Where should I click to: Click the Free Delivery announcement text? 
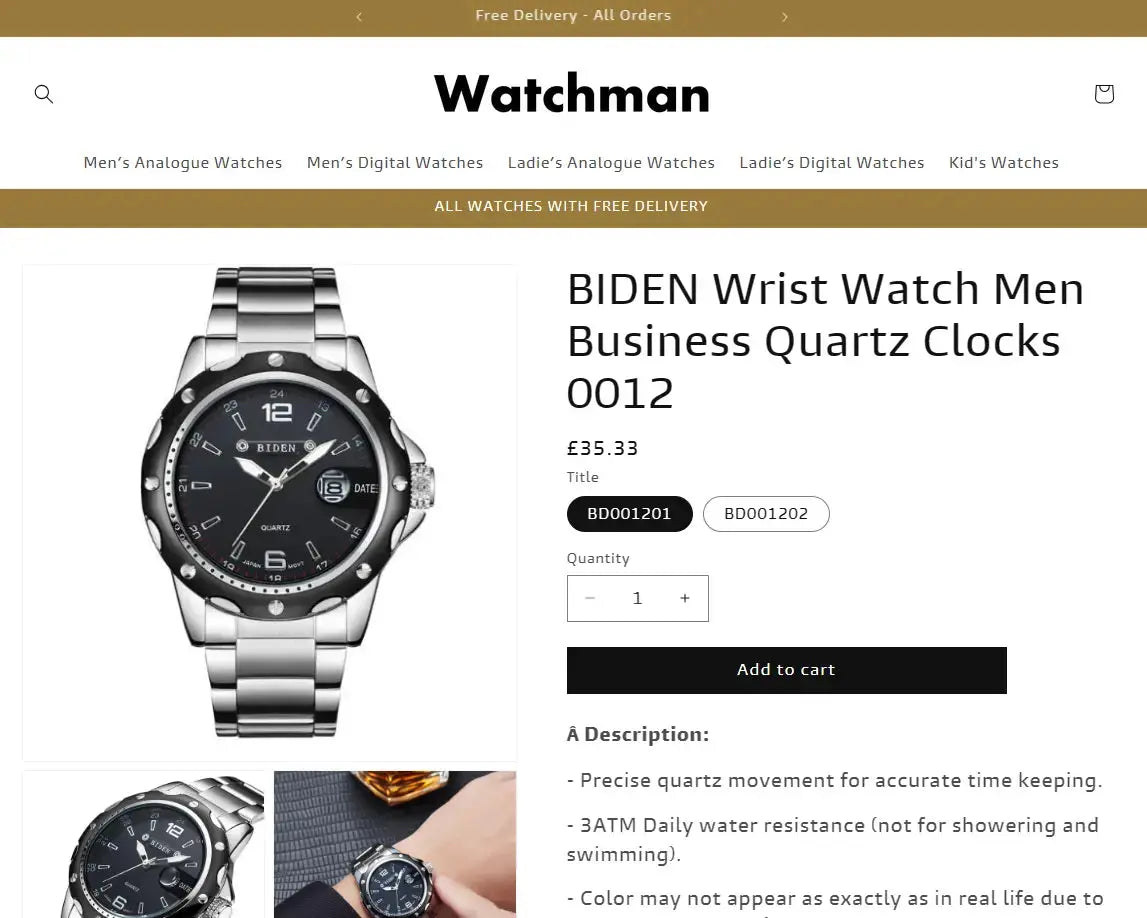point(573,15)
